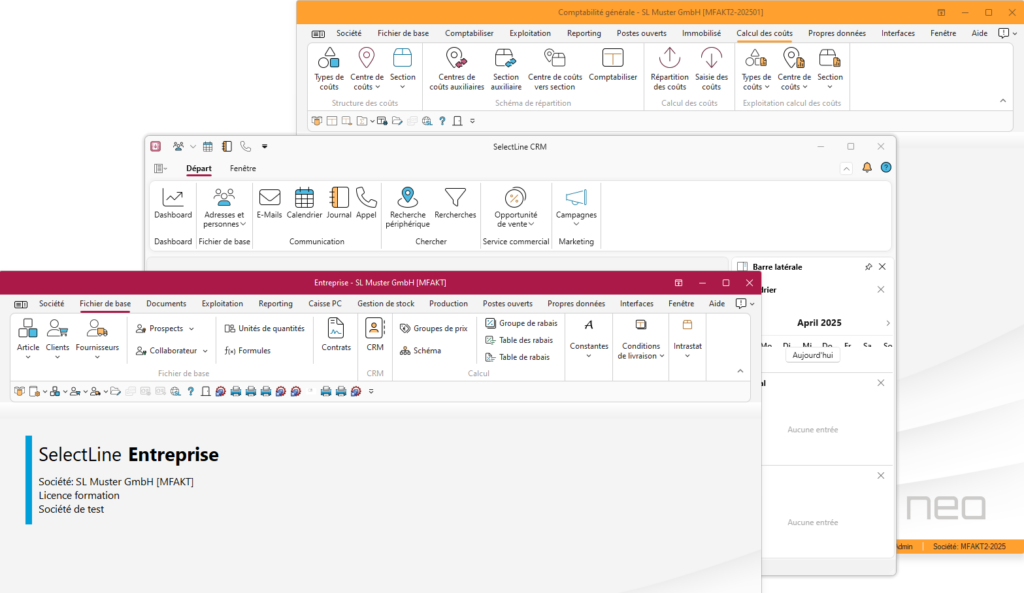This screenshot has width=1024, height=593.
Task: Click help icon in Entreprise quick toolbar
Action: pyautogui.click(x=191, y=392)
